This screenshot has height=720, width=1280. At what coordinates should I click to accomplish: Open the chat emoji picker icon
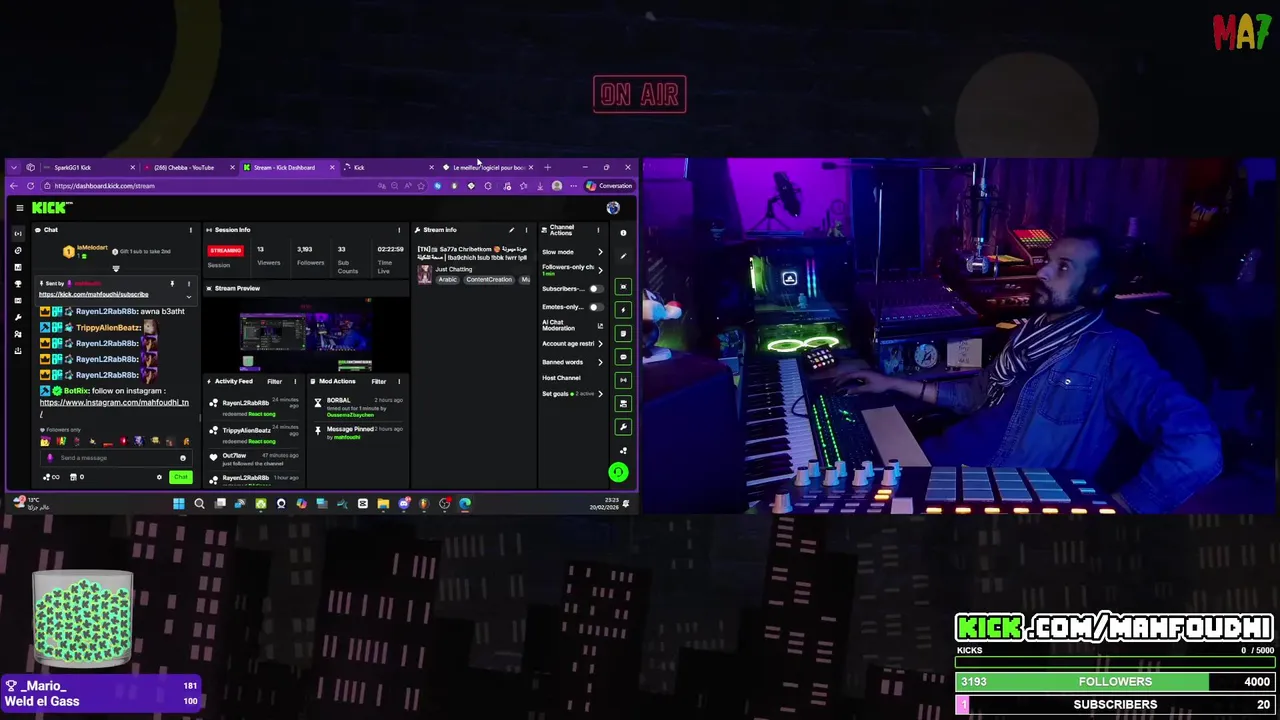pyautogui.click(x=183, y=458)
